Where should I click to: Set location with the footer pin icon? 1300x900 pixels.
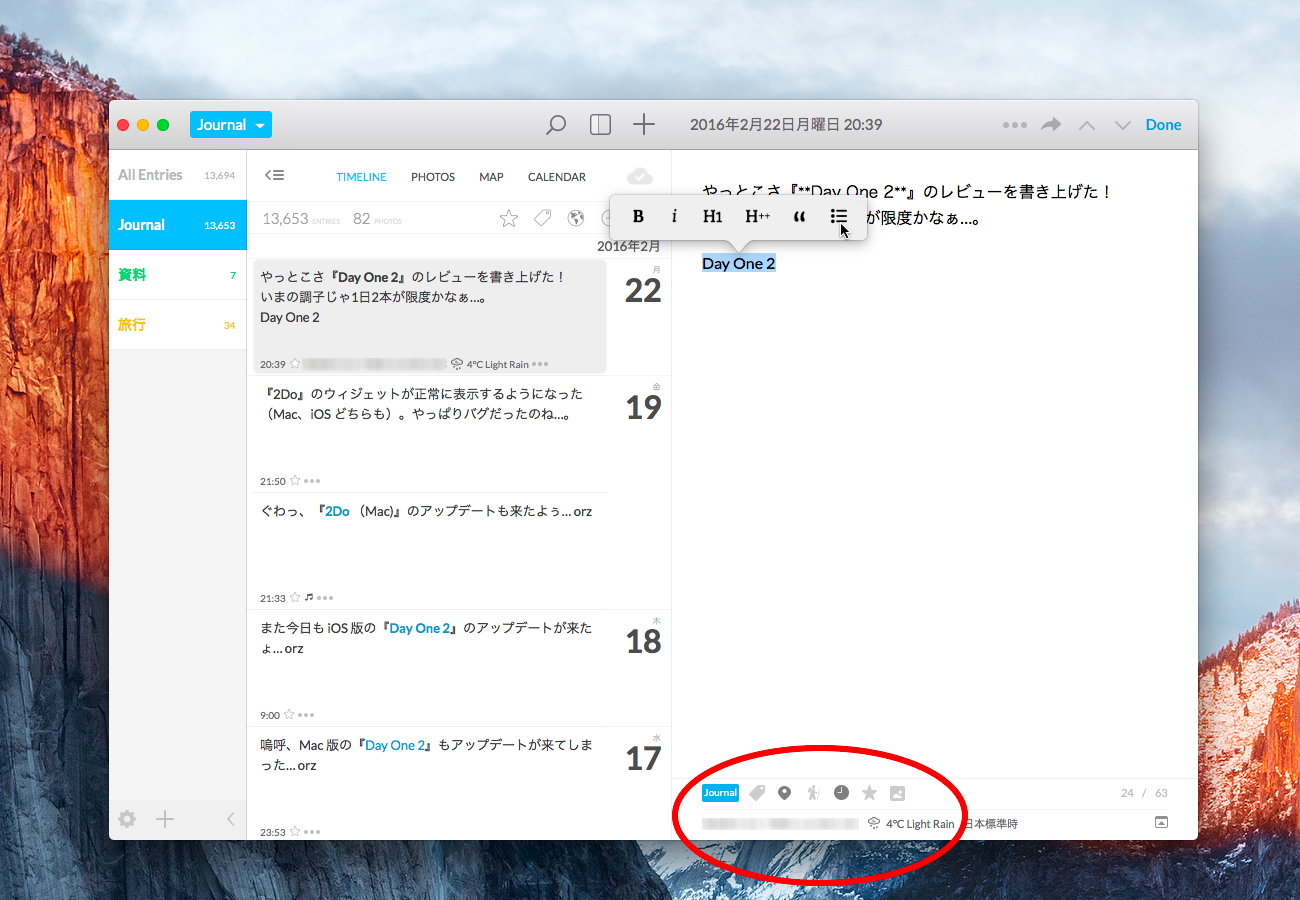pyautogui.click(x=784, y=793)
